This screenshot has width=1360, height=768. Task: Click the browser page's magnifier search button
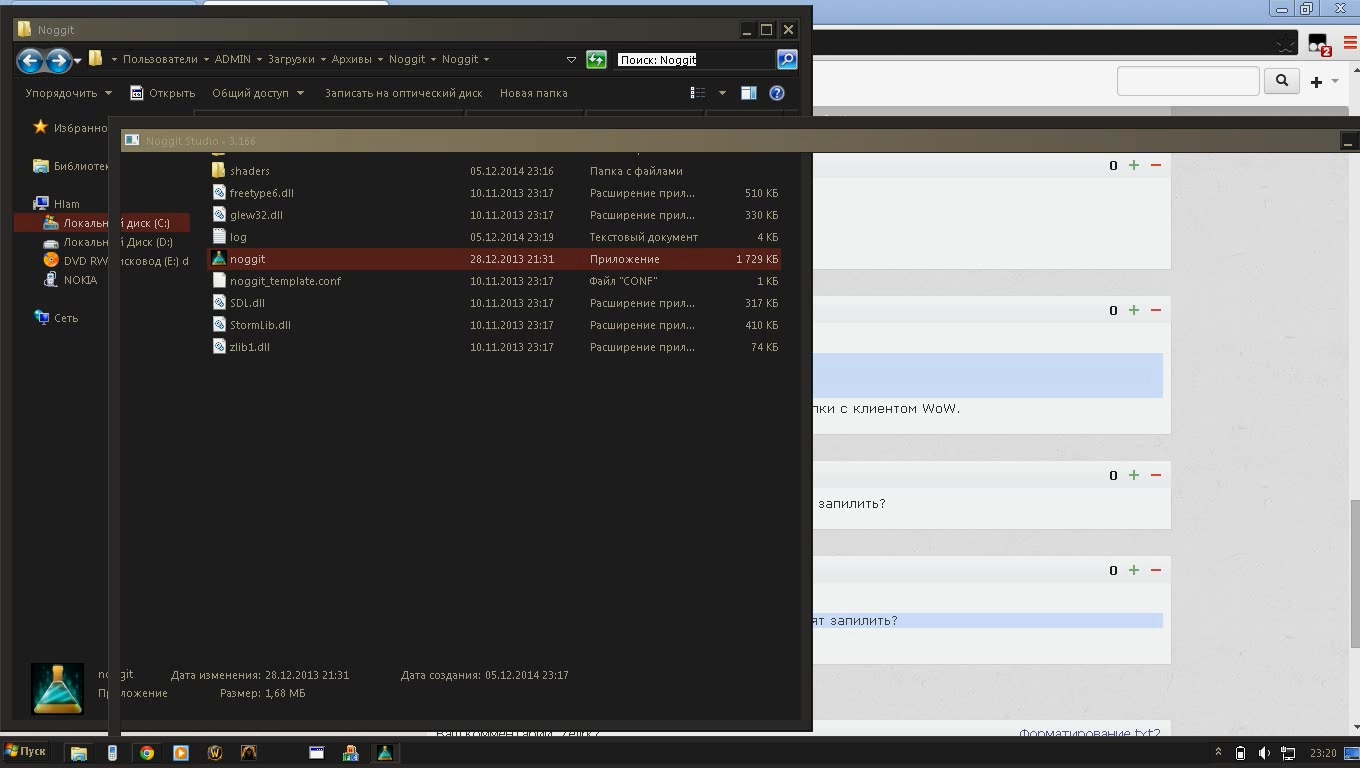click(x=1282, y=81)
